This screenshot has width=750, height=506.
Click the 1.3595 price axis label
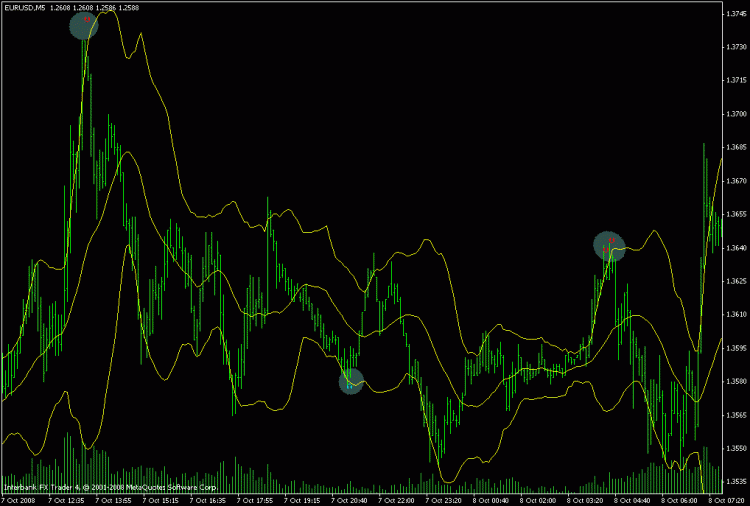[735, 348]
